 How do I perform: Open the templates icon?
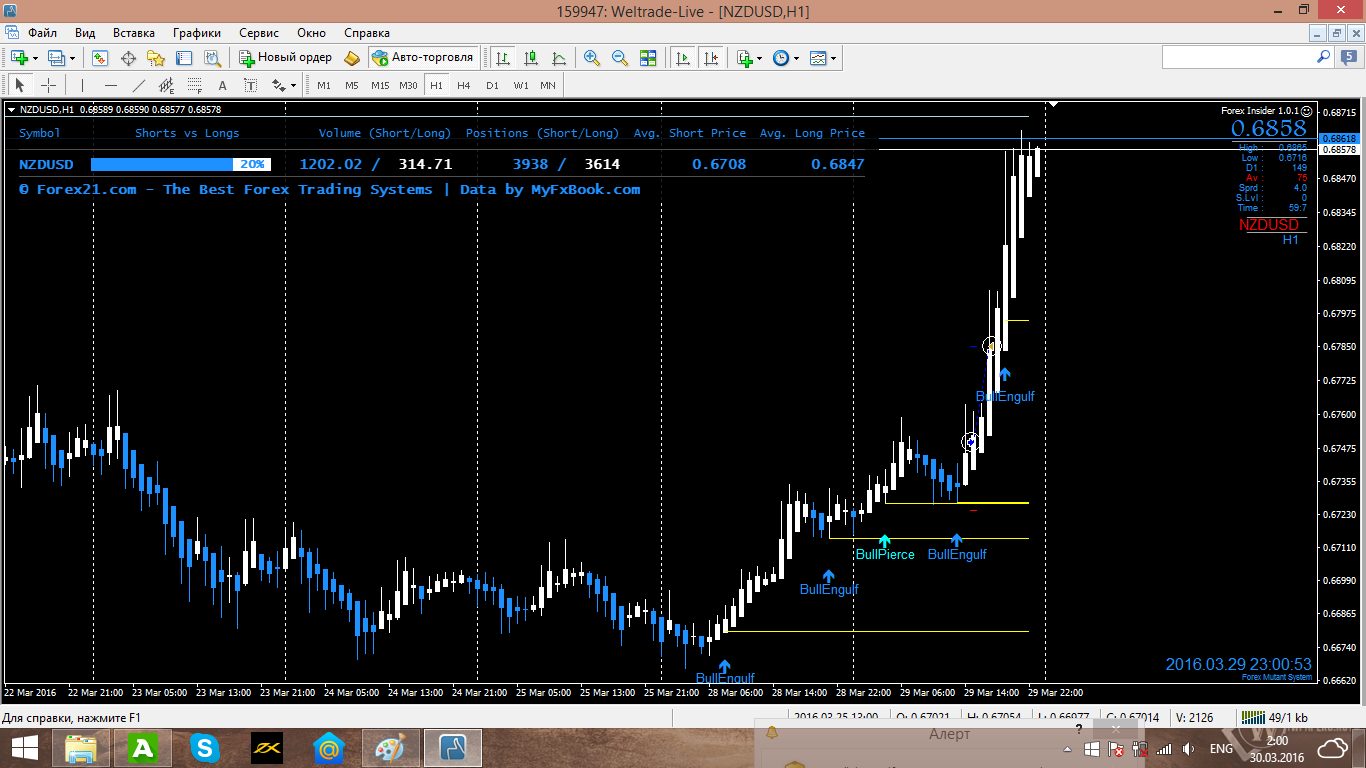pyautogui.click(x=818, y=58)
